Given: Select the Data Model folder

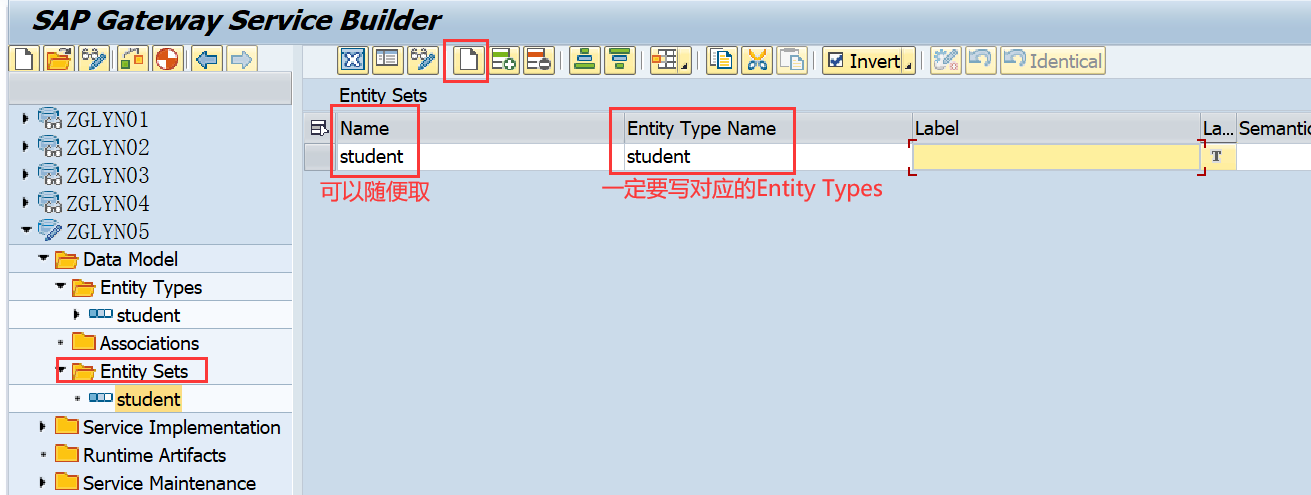Looking at the screenshot, I should pyautogui.click(x=130, y=260).
